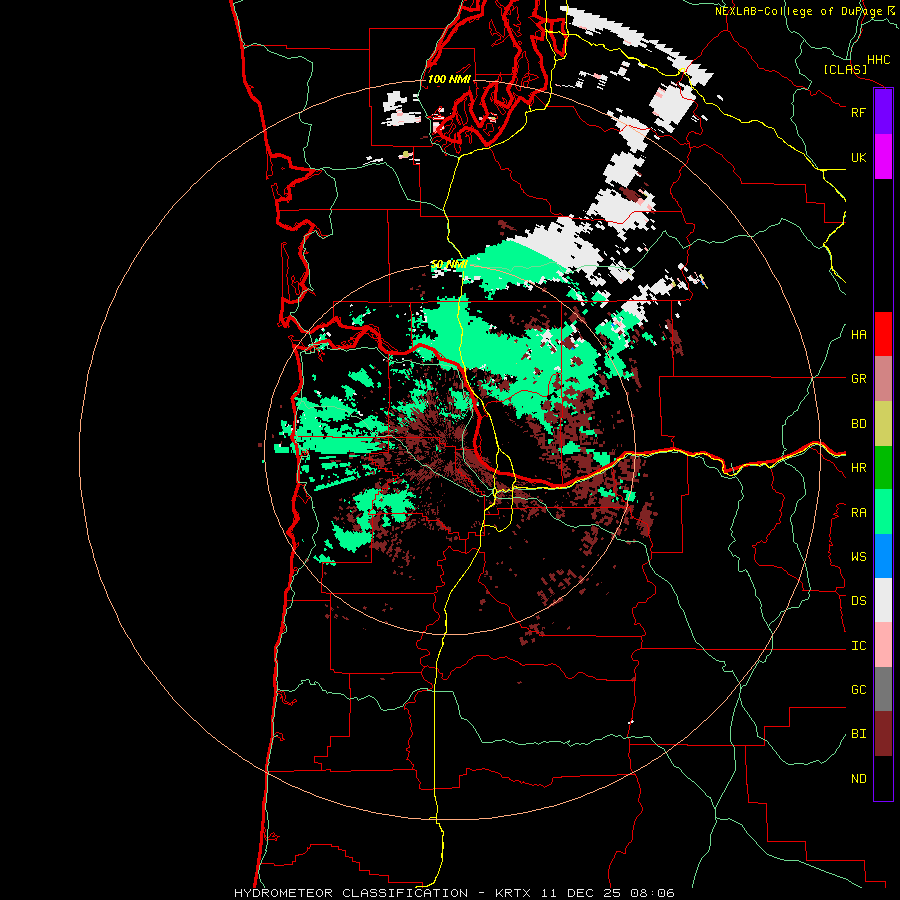Click the GR legend label

click(x=858, y=379)
